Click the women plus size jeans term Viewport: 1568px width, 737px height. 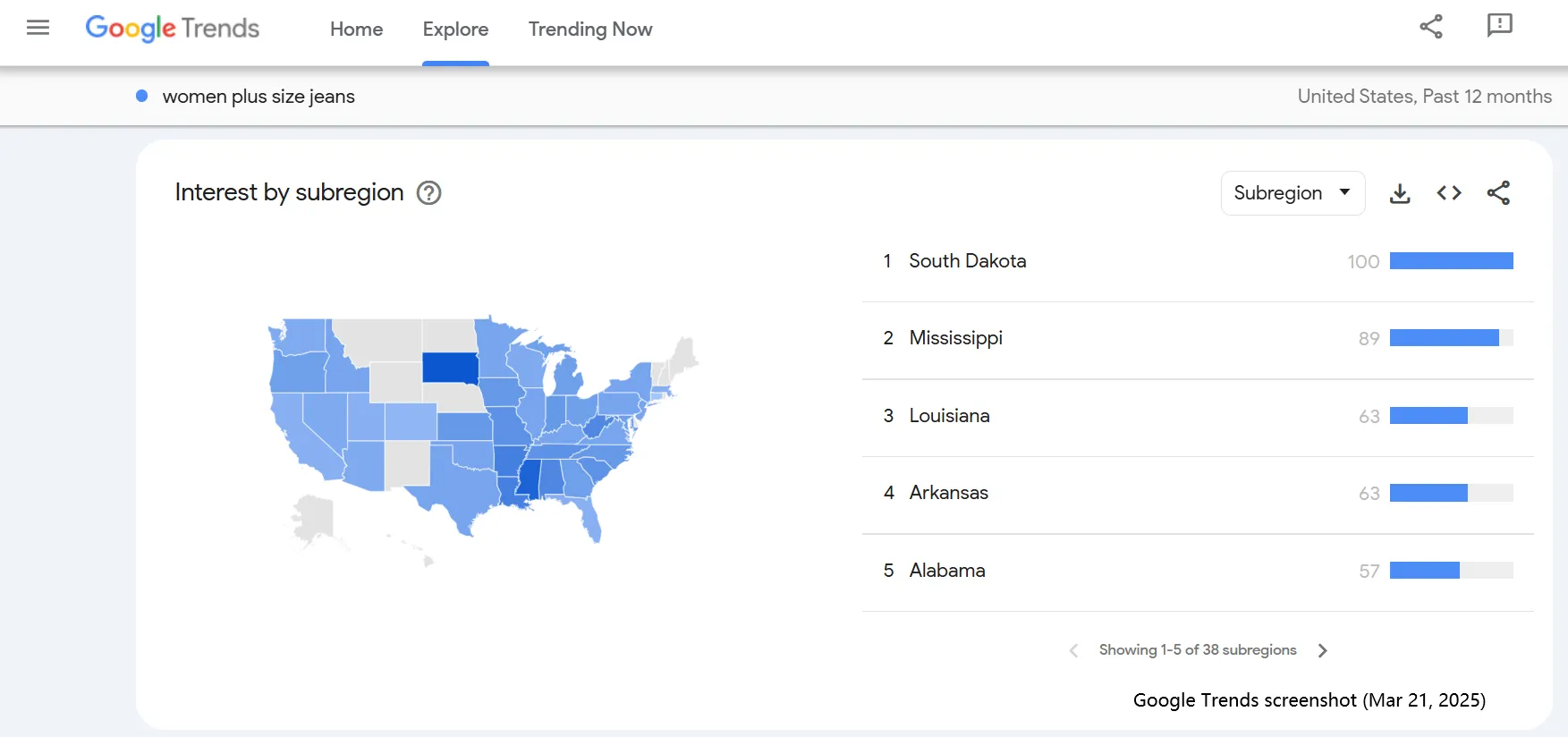pyautogui.click(x=259, y=97)
